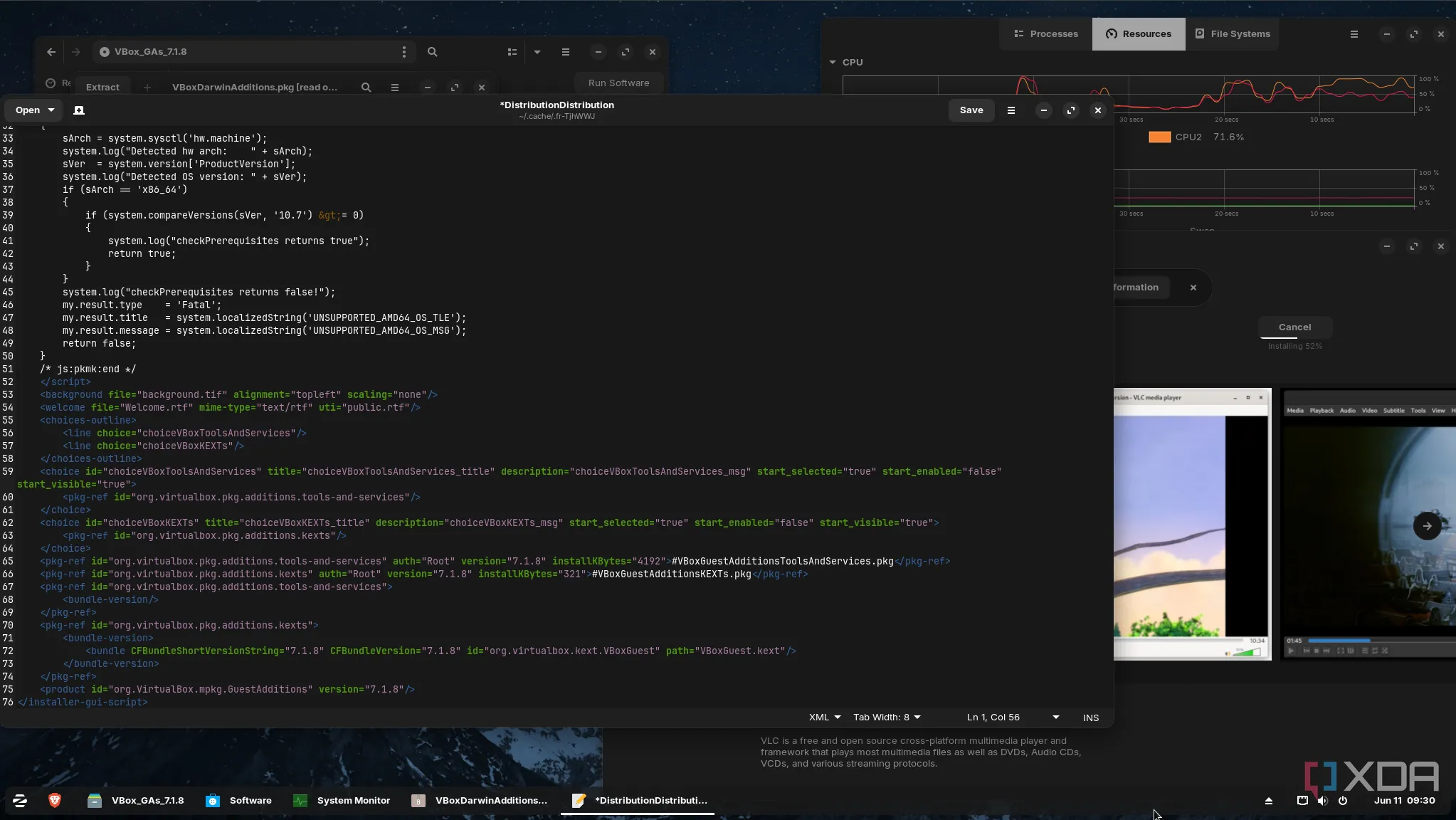Maximize the System Monitor window
This screenshot has width=1456, height=820.
point(1413,34)
